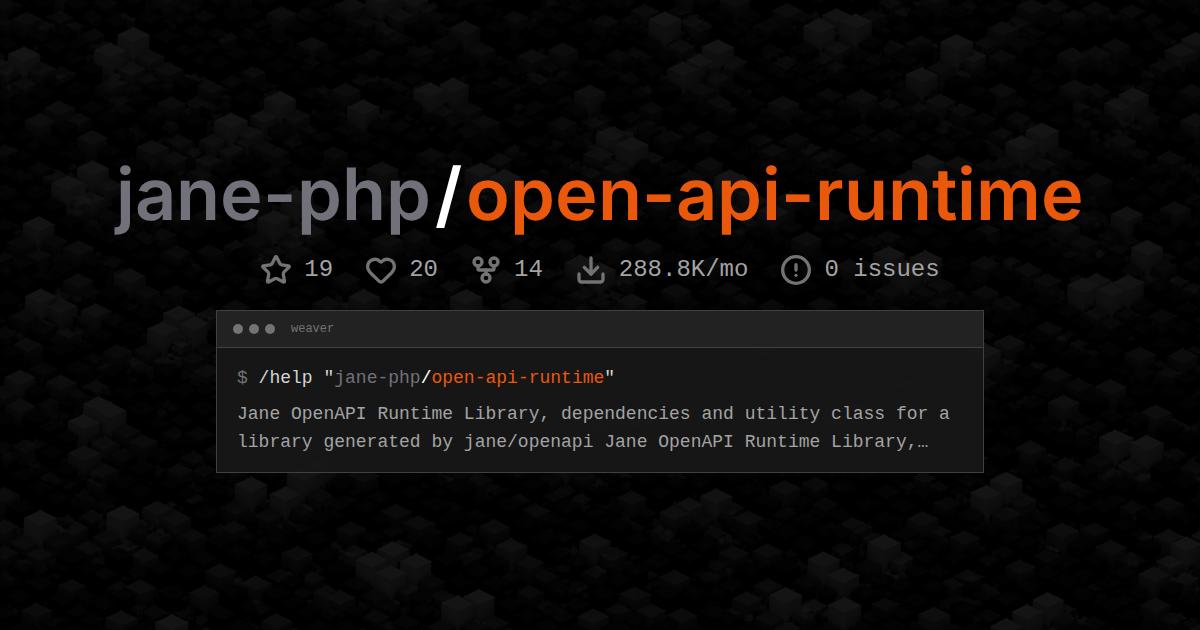Click 'jane-php' inside the terminal command
The height and width of the screenshot is (630, 1200).
point(377,377)
